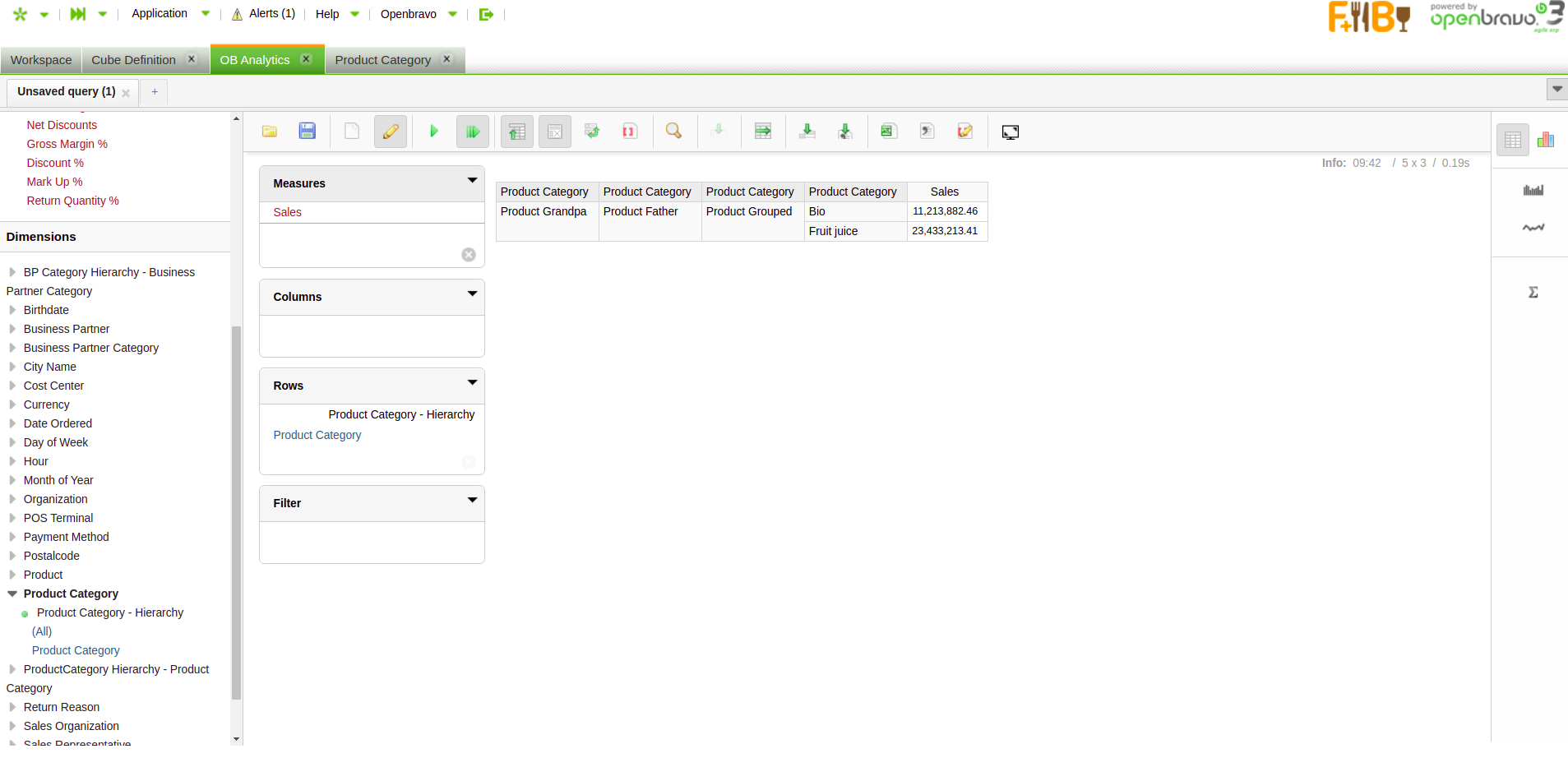The height and width of the screenshot is (781, 1568).
Task: Click Product Category link in Rows panel
Action: pos(317,435)
